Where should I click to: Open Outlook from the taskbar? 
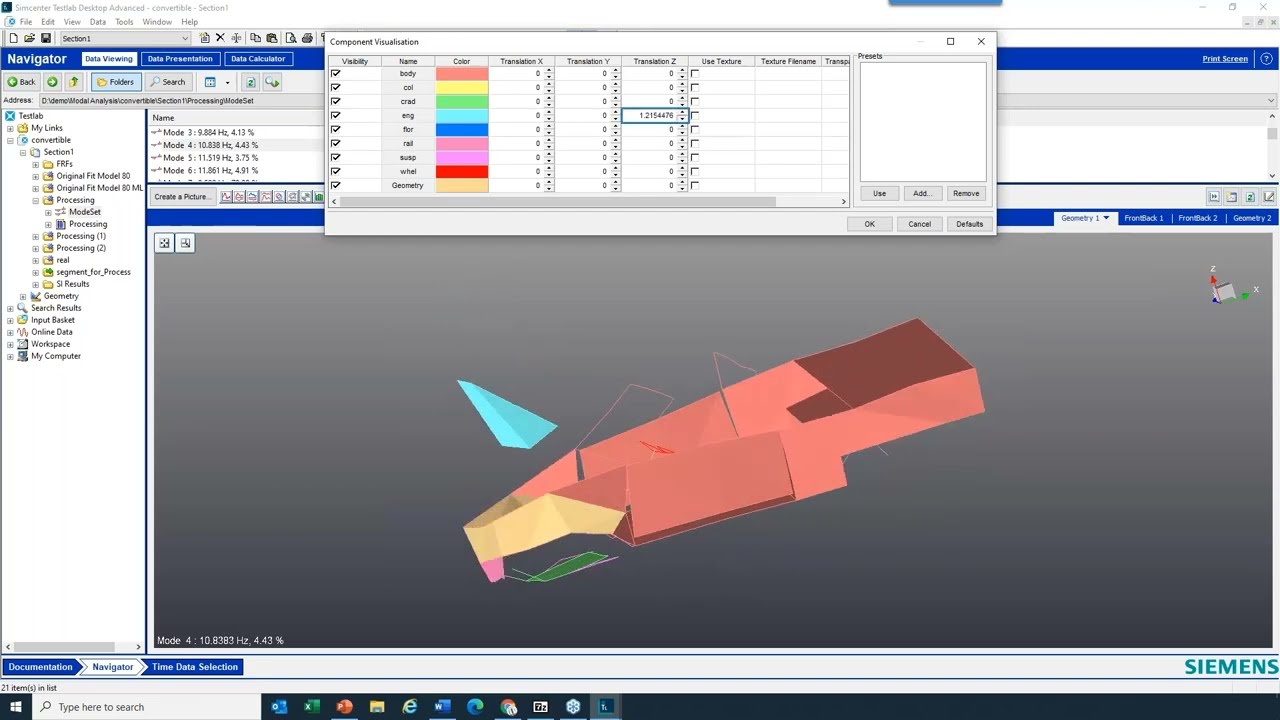coord(279,707)
